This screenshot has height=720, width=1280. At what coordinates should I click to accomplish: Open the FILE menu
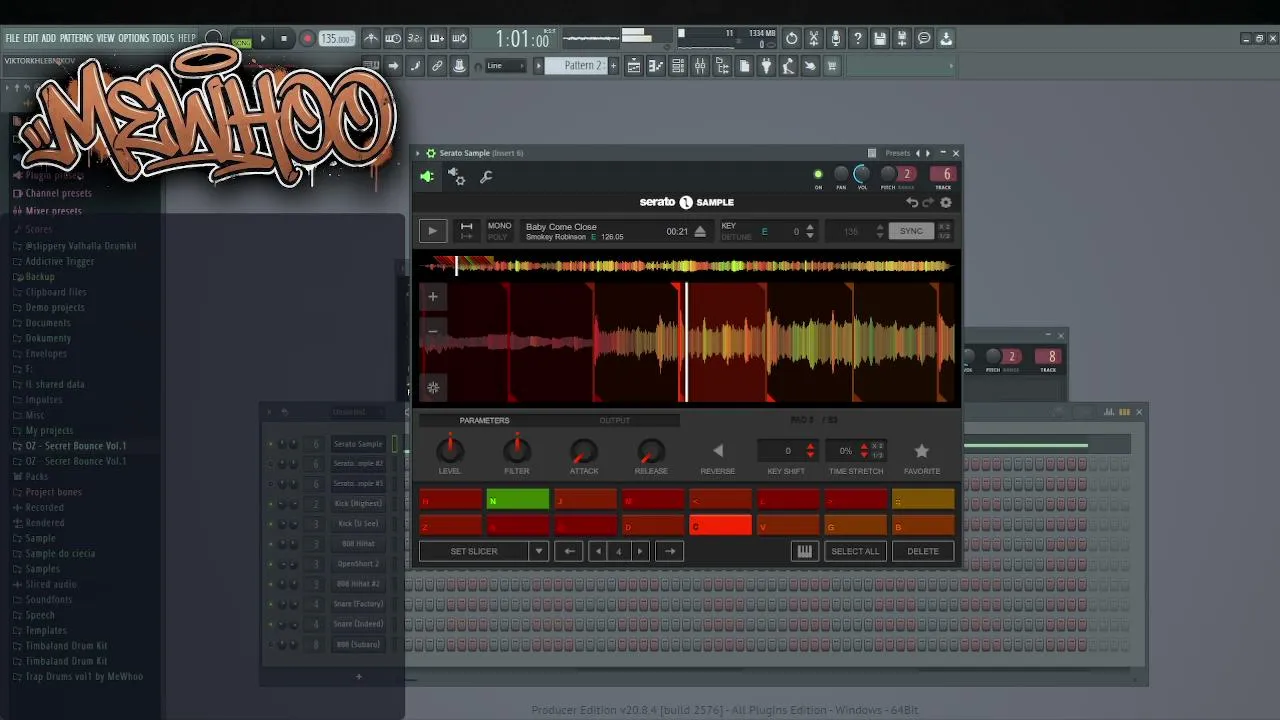click(12, 38)
